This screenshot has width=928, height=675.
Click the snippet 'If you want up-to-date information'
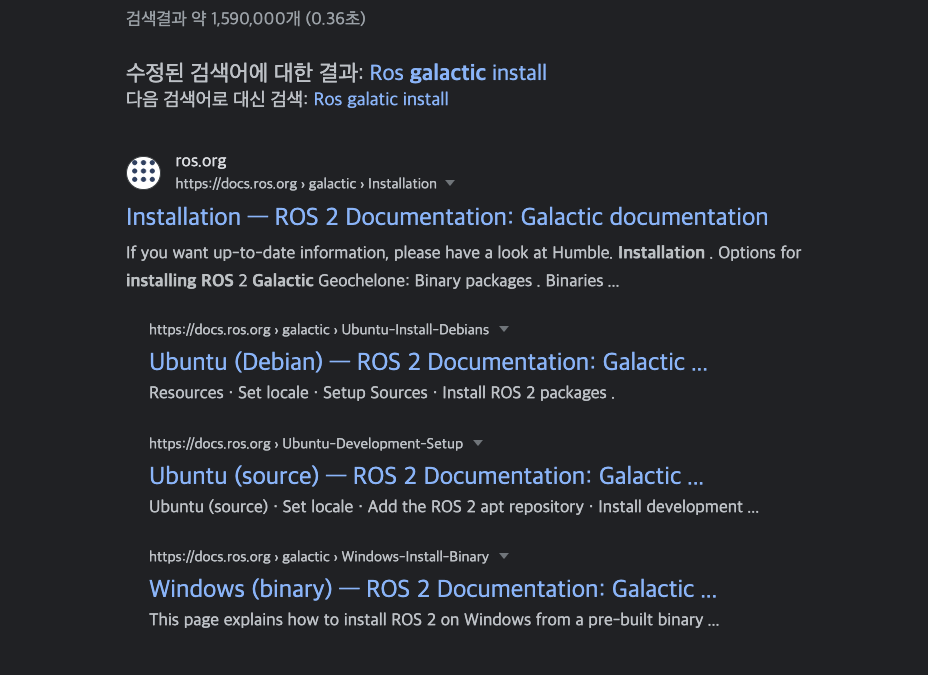pyautogui.click(x=257, y=253)
